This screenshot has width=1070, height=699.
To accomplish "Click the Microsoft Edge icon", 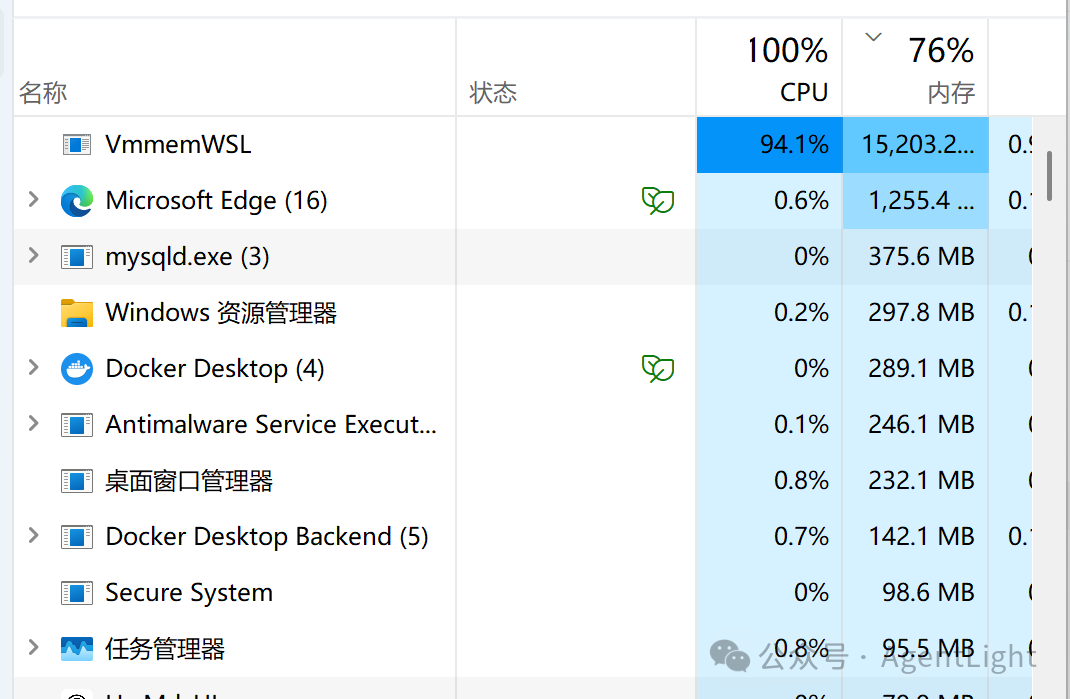I will (76, 201).
